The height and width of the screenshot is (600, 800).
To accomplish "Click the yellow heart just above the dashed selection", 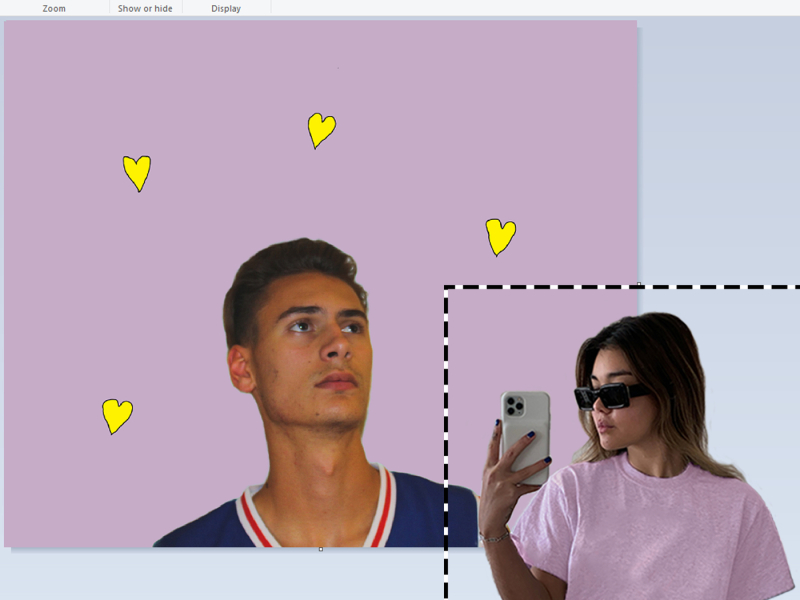I will pos(500,235).
